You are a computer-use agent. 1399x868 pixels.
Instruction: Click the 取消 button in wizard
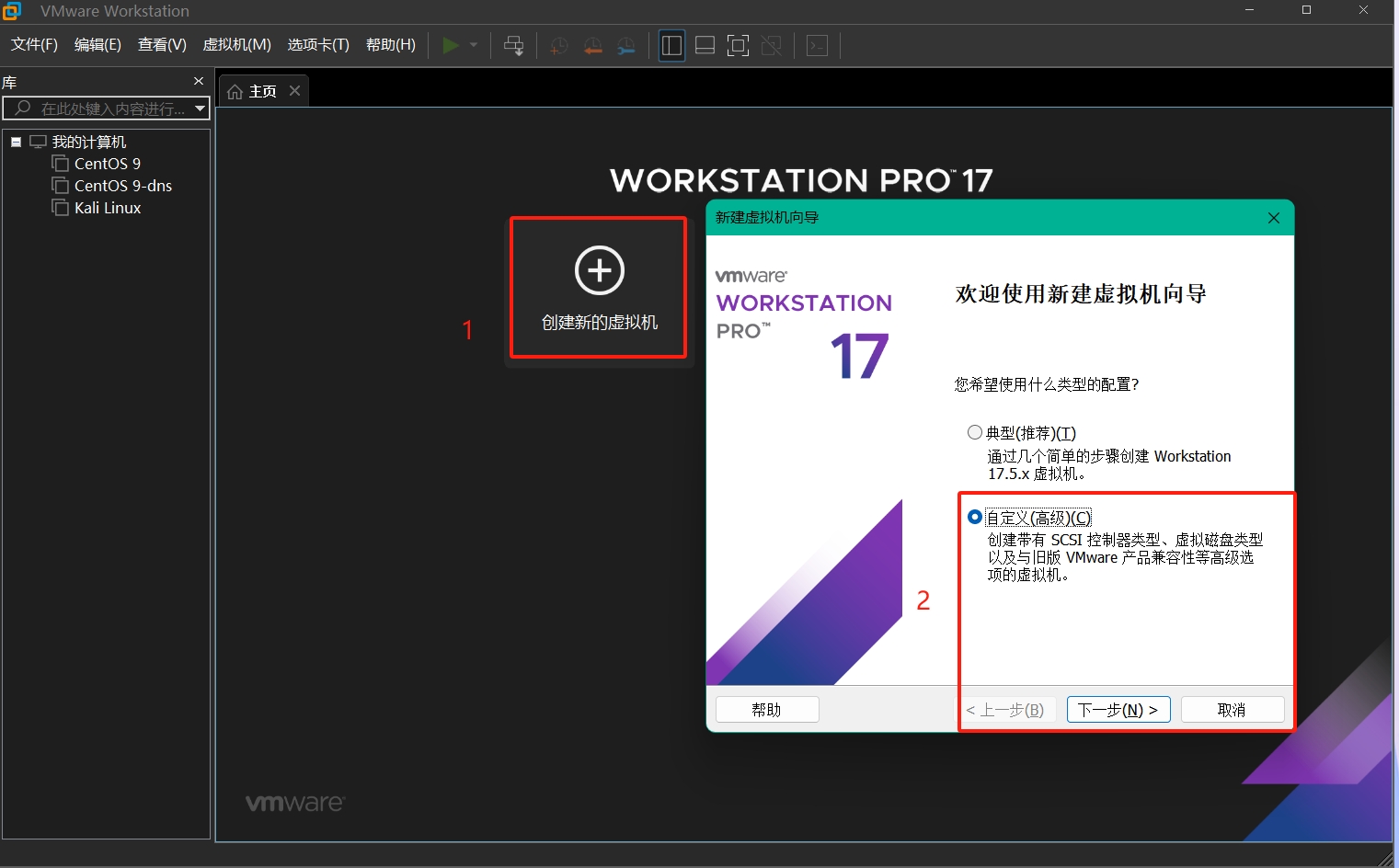coord(1232,710)
